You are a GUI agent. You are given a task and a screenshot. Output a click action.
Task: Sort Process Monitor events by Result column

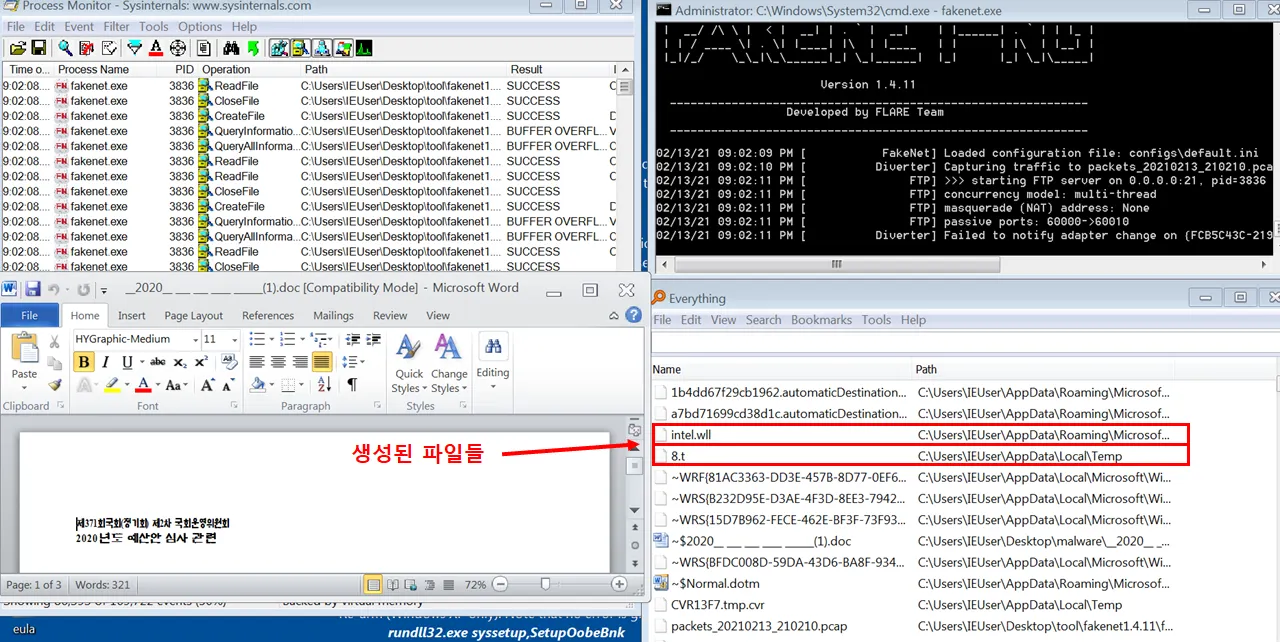point(526,69)
